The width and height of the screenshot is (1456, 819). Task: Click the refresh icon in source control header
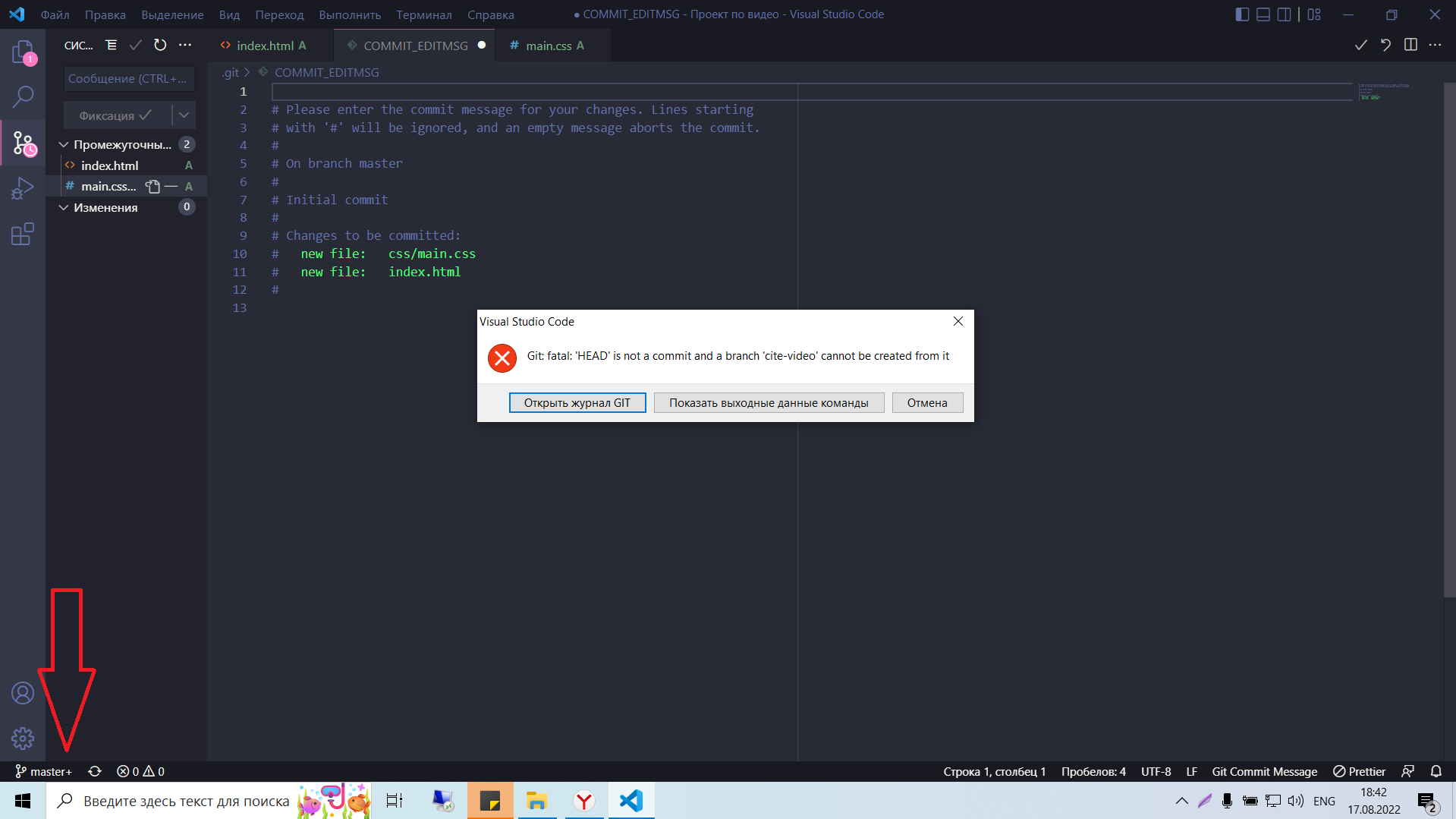[160, 46]
